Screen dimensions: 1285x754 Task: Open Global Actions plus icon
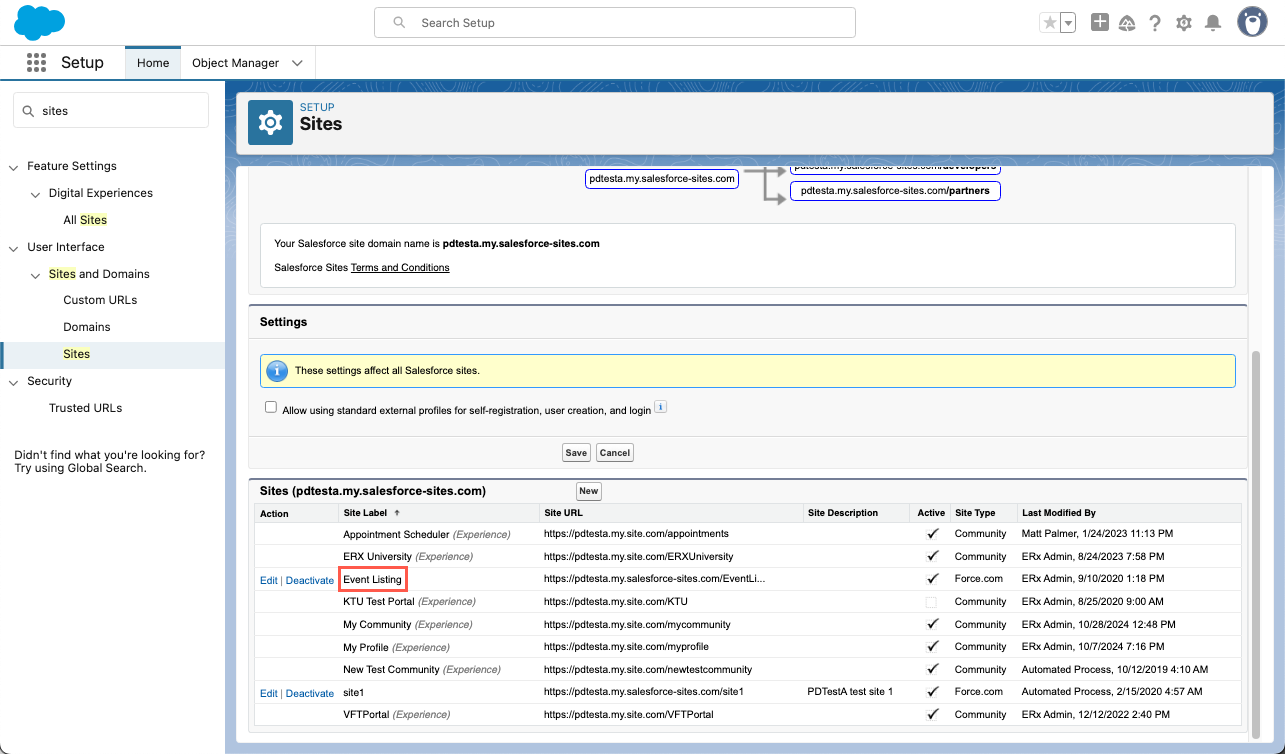point(1099,22)
